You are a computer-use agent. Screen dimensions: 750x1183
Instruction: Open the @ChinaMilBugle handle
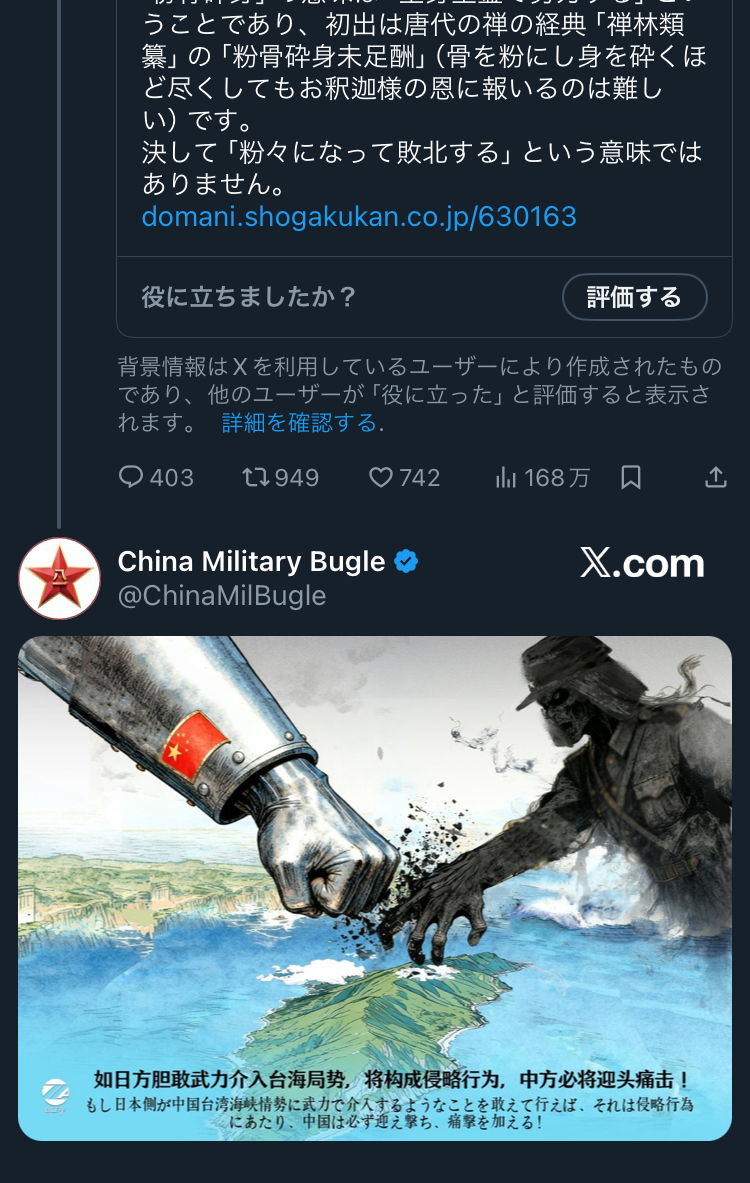[222, 596]
